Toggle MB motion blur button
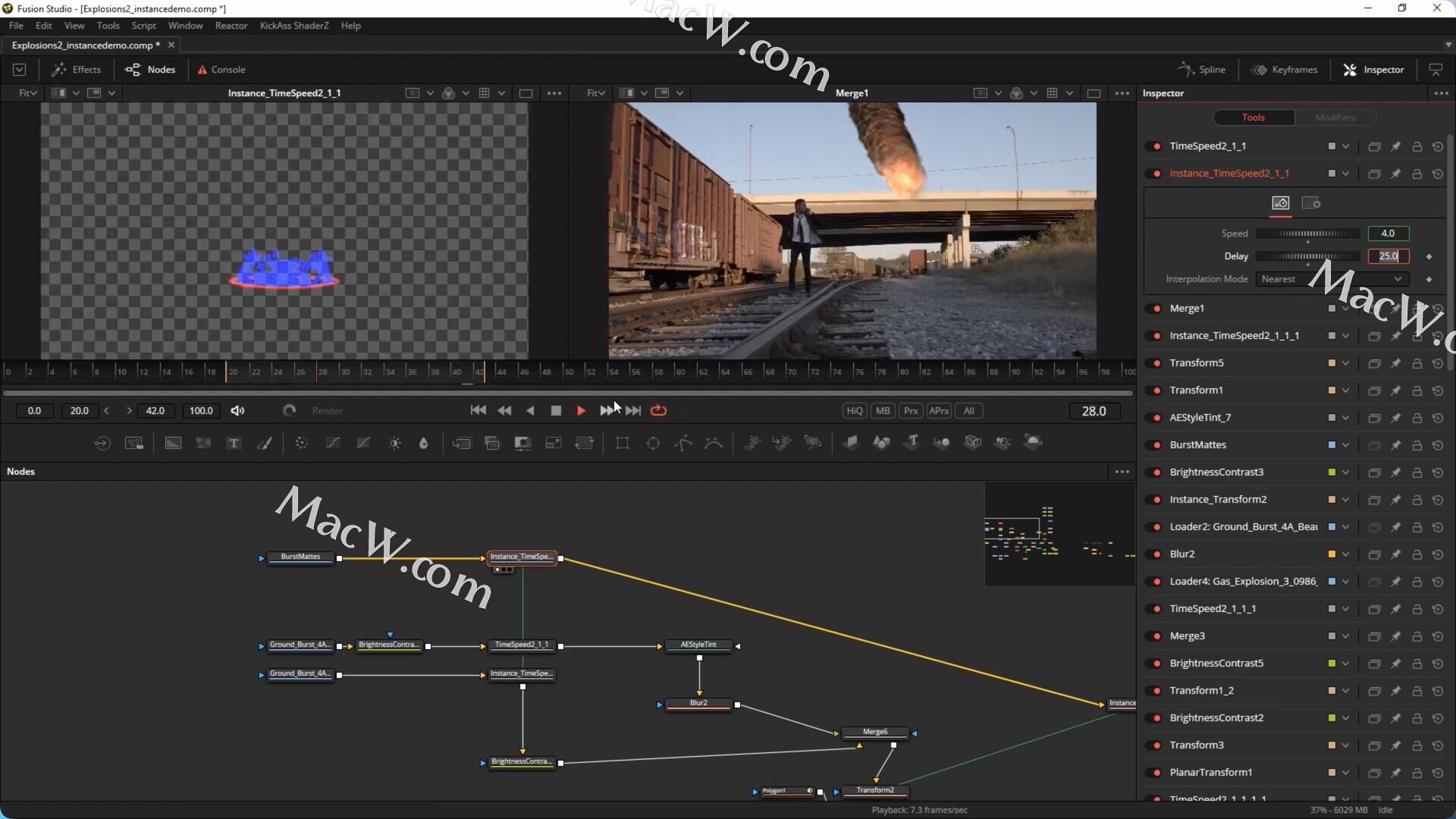This screenshot has width=1456, height=819. tap(883, 411)
